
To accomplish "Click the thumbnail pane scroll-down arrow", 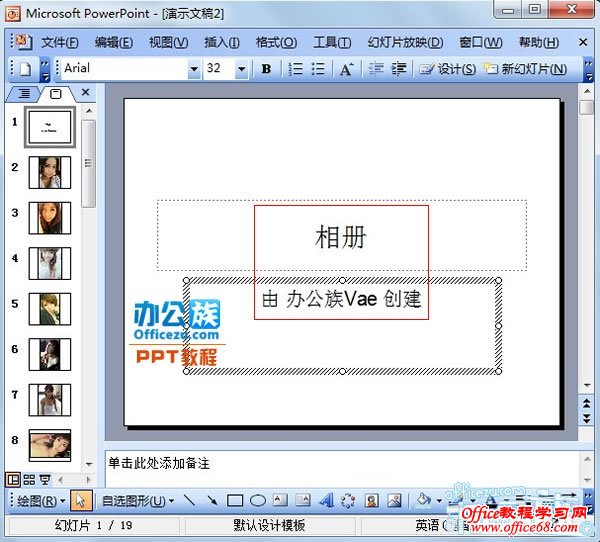I will pyautogui.click(x=89, y=464).
